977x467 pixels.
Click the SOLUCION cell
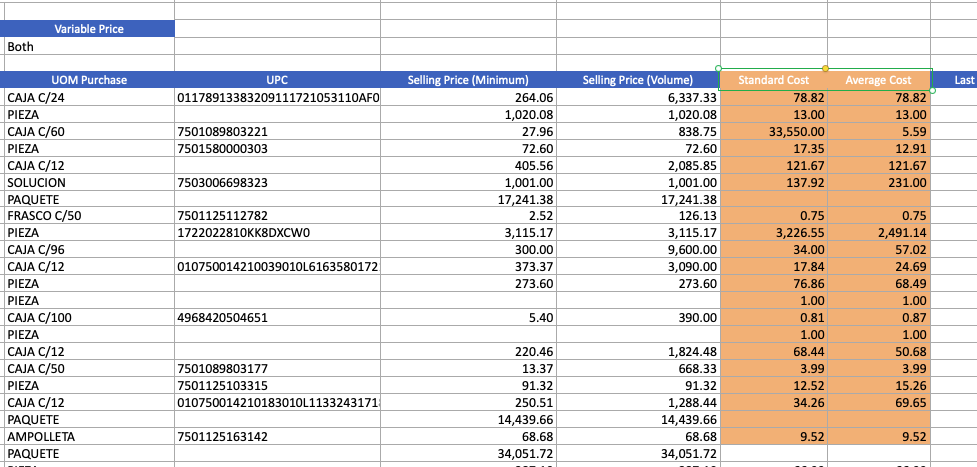point(88,182)
